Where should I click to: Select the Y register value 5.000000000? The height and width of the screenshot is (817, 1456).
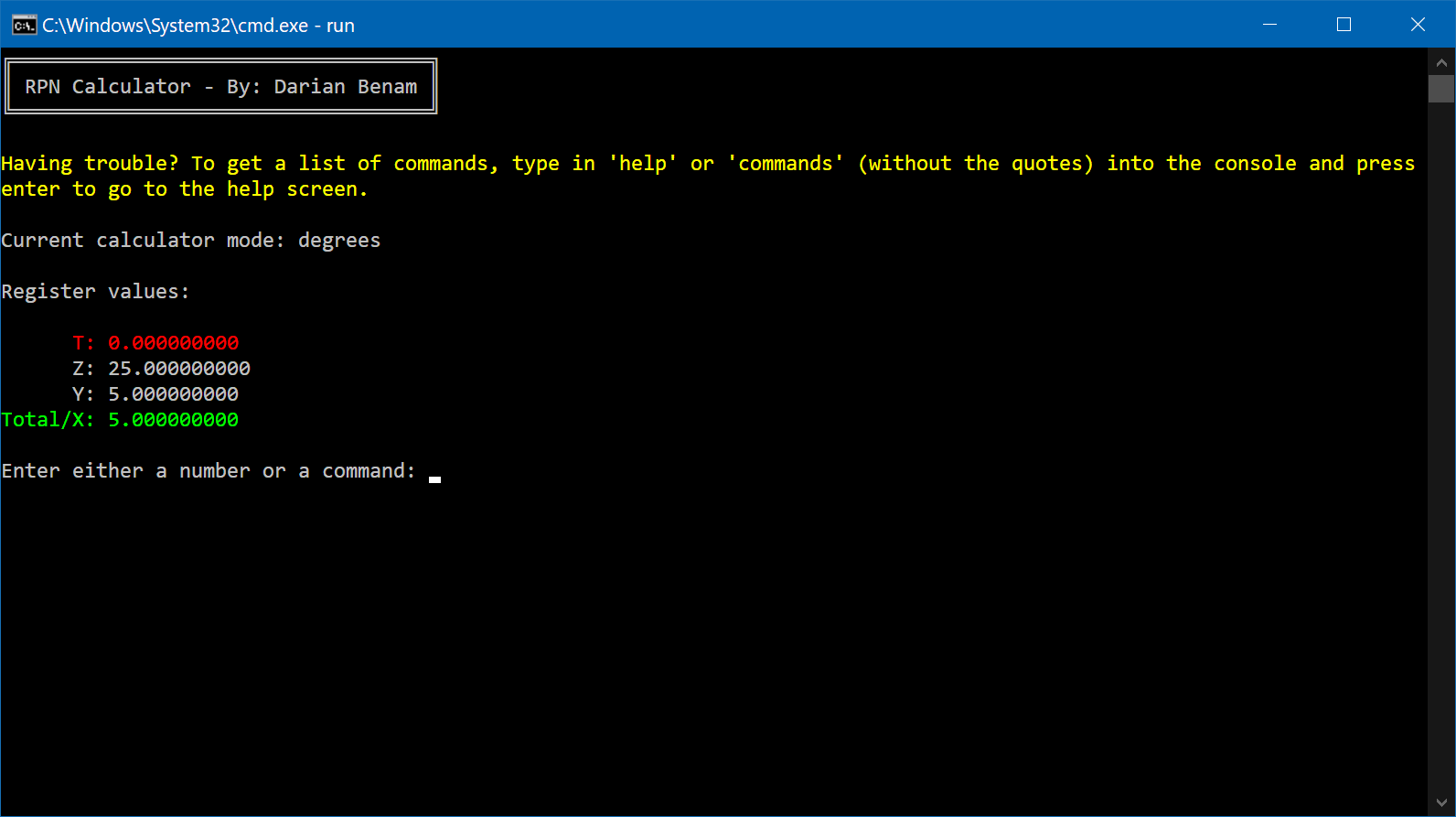coord(174,394)
